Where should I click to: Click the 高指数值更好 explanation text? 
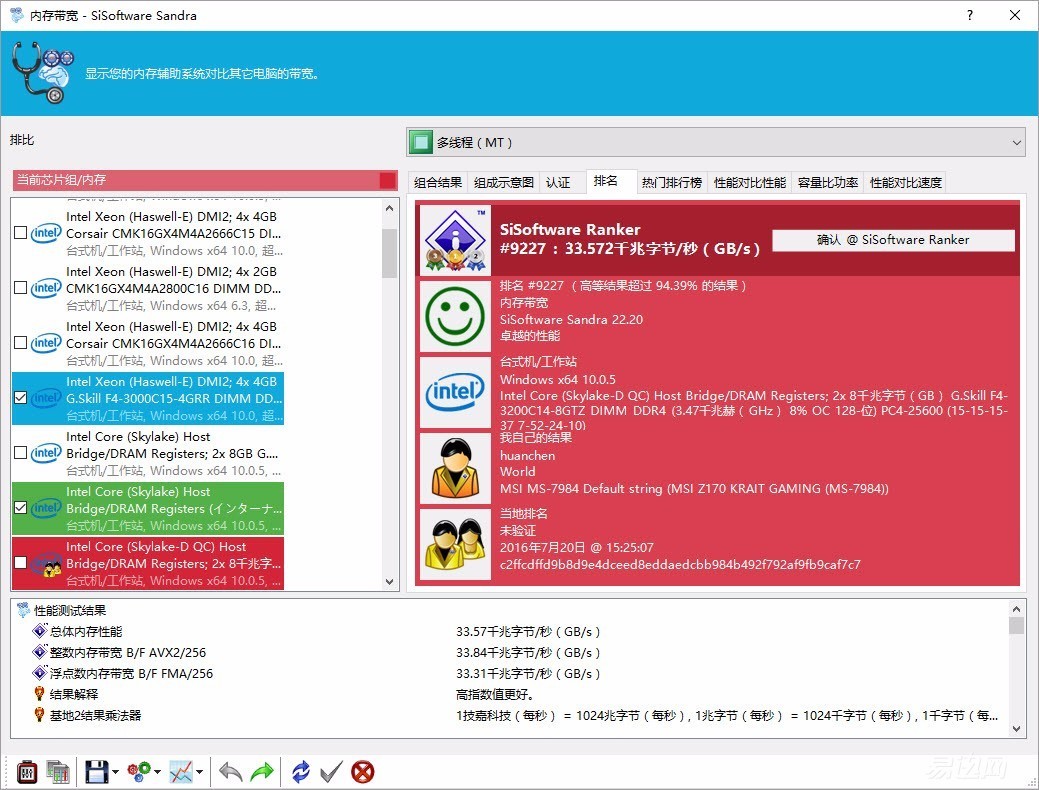(495, 695)
